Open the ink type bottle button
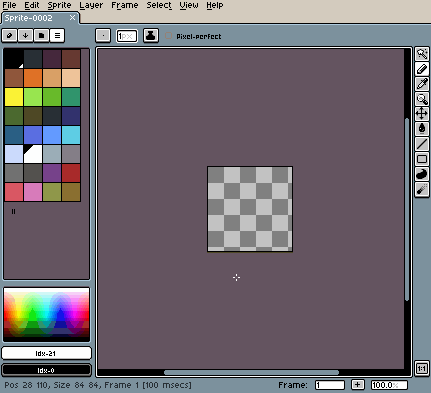The width and height of the screenshot is (431, 393). [151, 36]
